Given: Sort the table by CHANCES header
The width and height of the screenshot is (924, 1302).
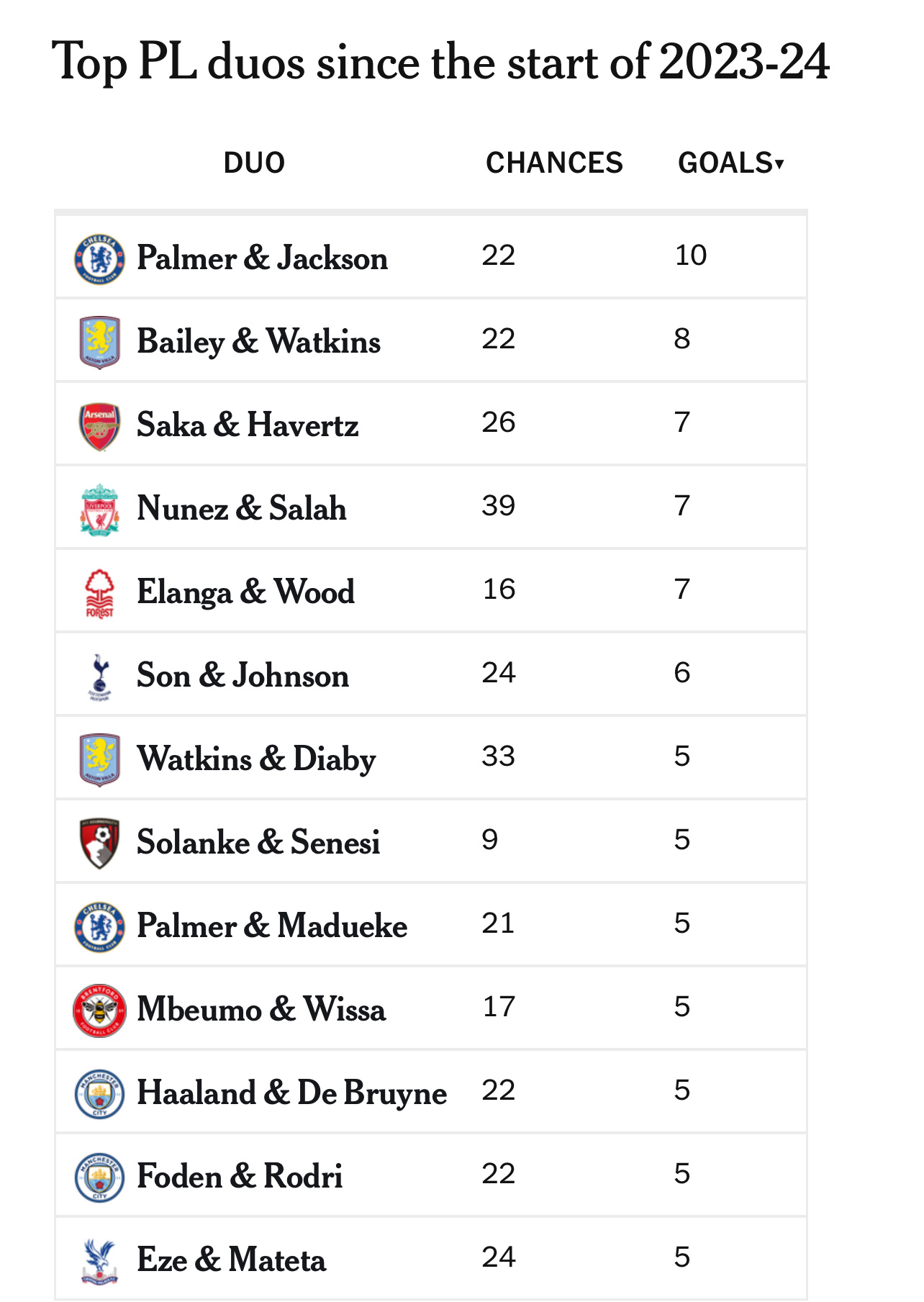Looking at the screenshot, I should coord(554,163).
